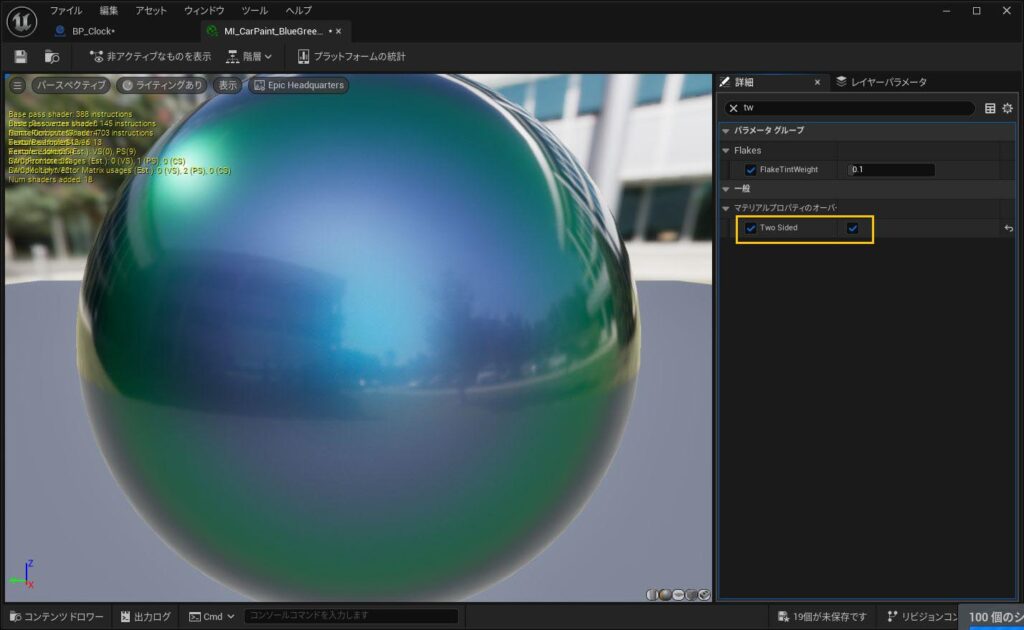1024x630 pixels.
Task: Collapse the パラメータ グループ section
Action: coord(726,131)
